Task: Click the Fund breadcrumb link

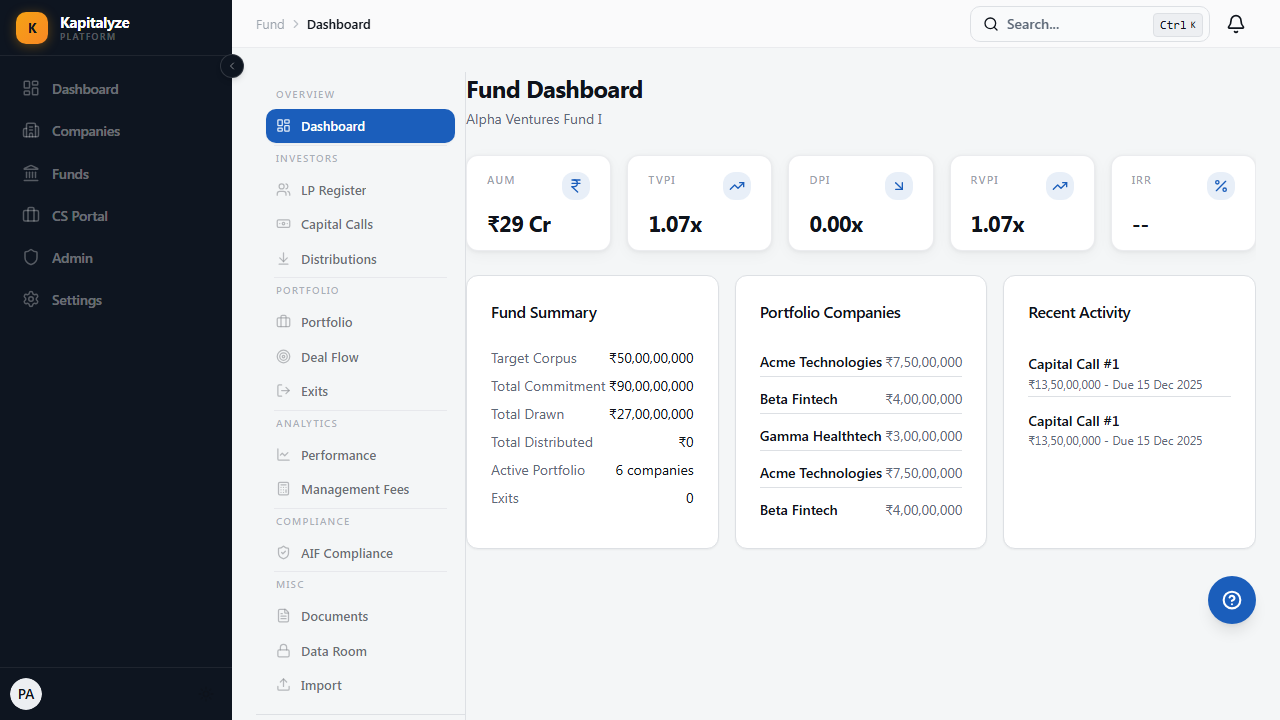Action: (270, 24)
